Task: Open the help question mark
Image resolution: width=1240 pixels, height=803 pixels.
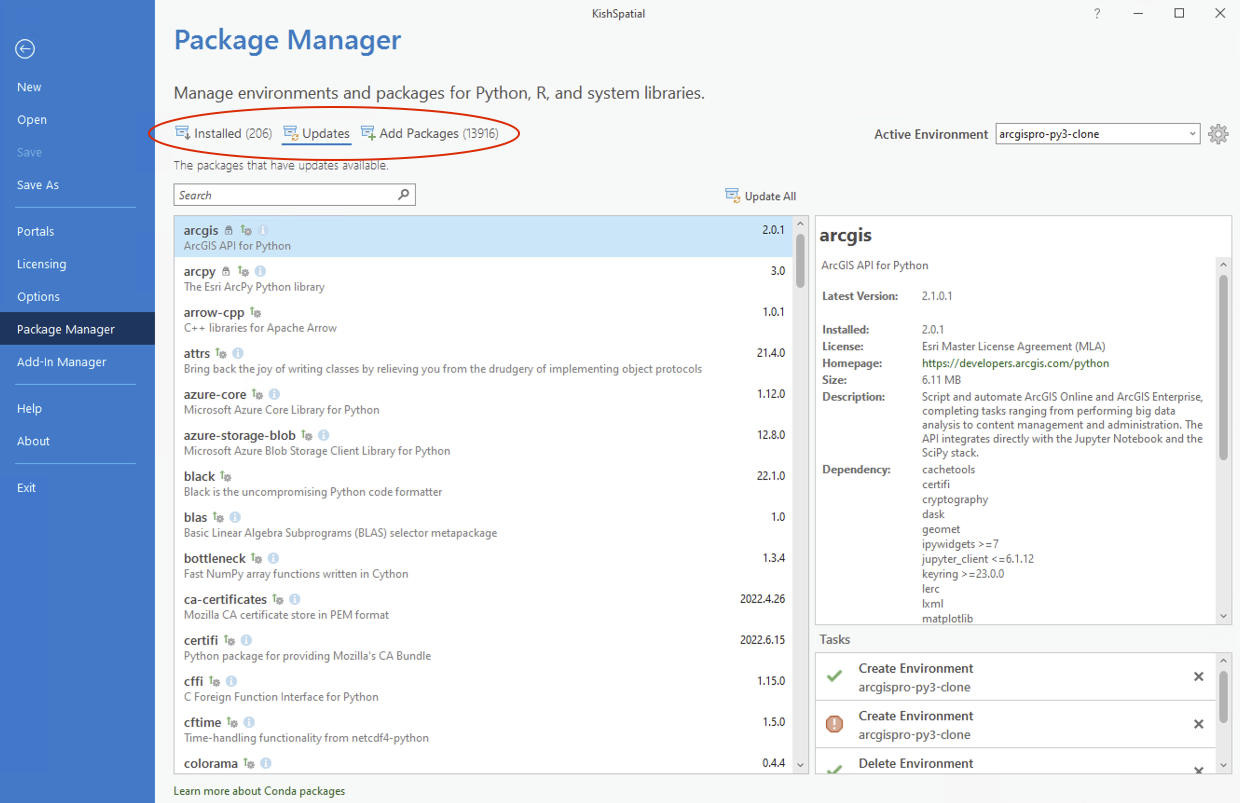Action: coord(1097,14)
